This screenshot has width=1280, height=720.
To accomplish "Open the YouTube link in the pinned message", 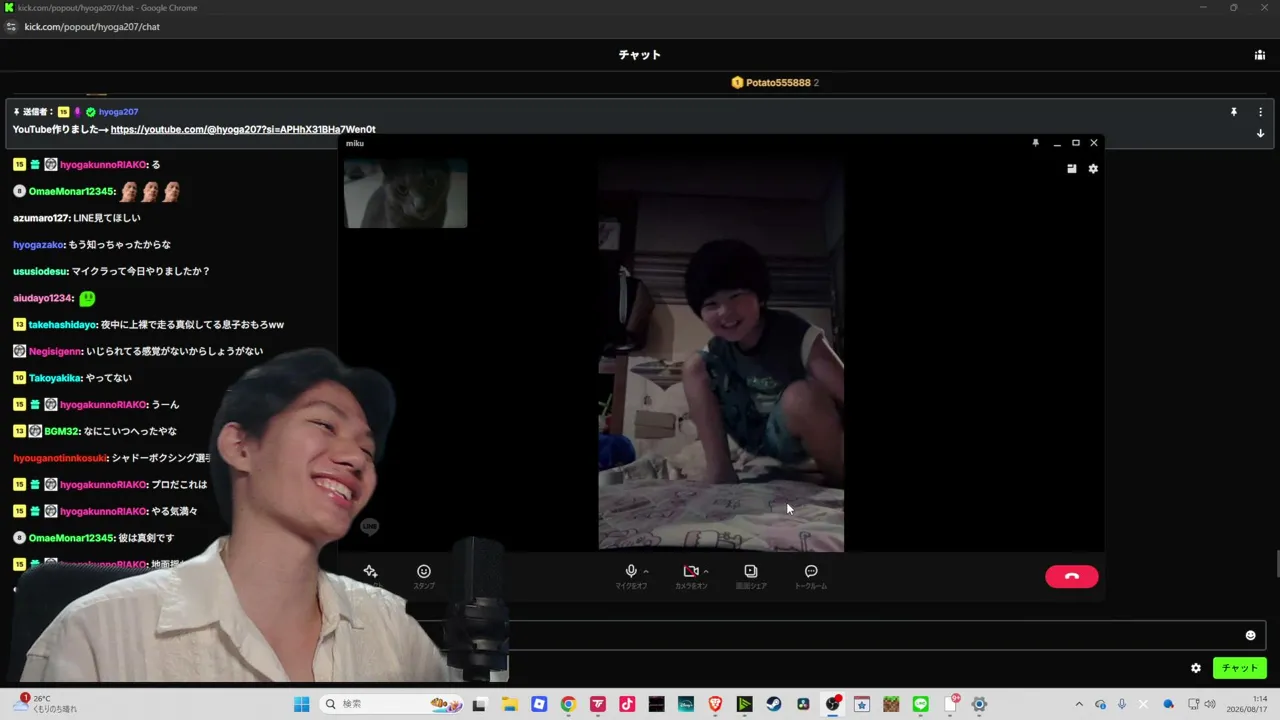I will (x=243, y=129).
